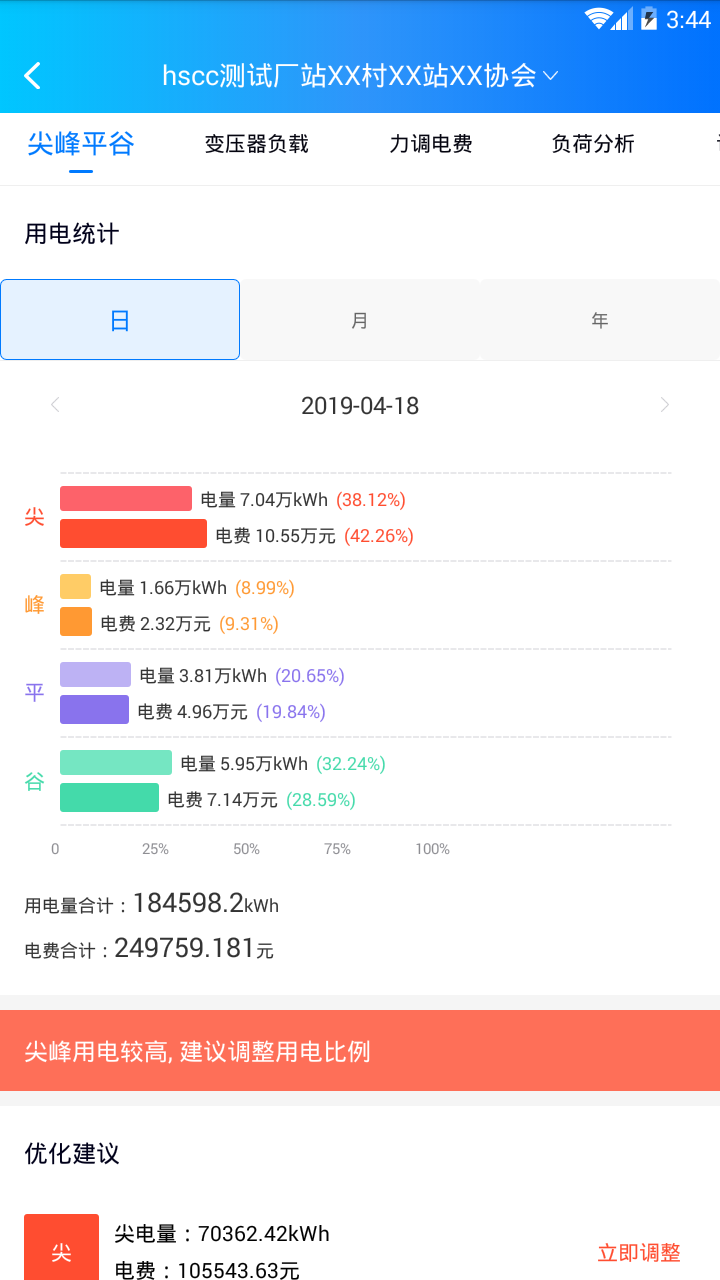
Task: Go to previous date
Action: click(x=55, y=405)
